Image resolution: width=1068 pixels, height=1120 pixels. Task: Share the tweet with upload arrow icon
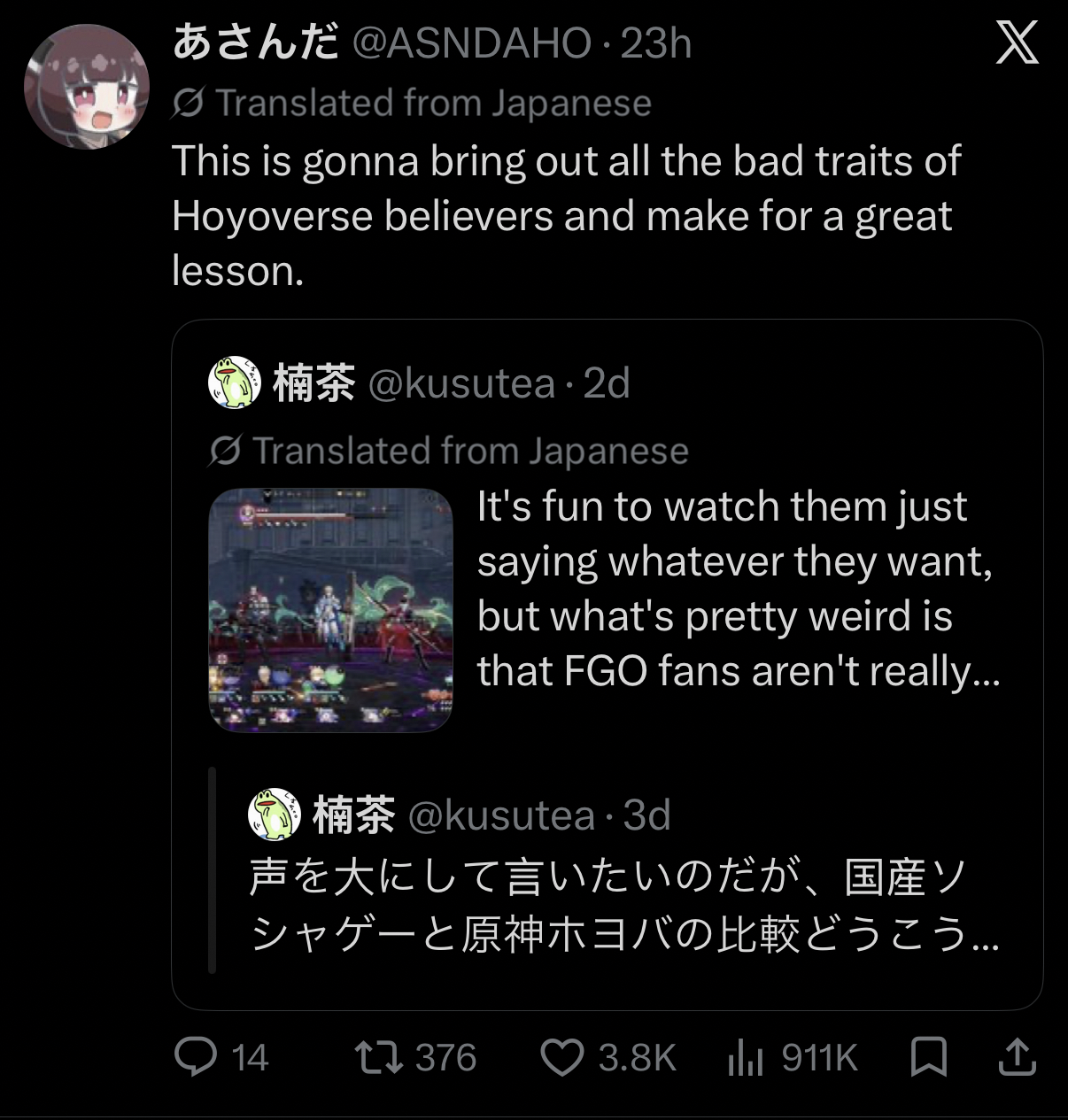tap(1017, 1057)
